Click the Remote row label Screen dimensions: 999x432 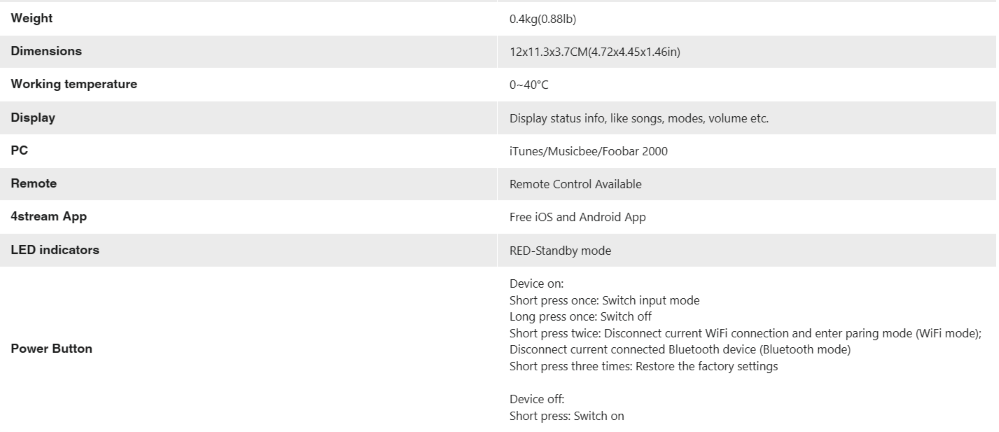pyautogui.click(x=34, y=184)
